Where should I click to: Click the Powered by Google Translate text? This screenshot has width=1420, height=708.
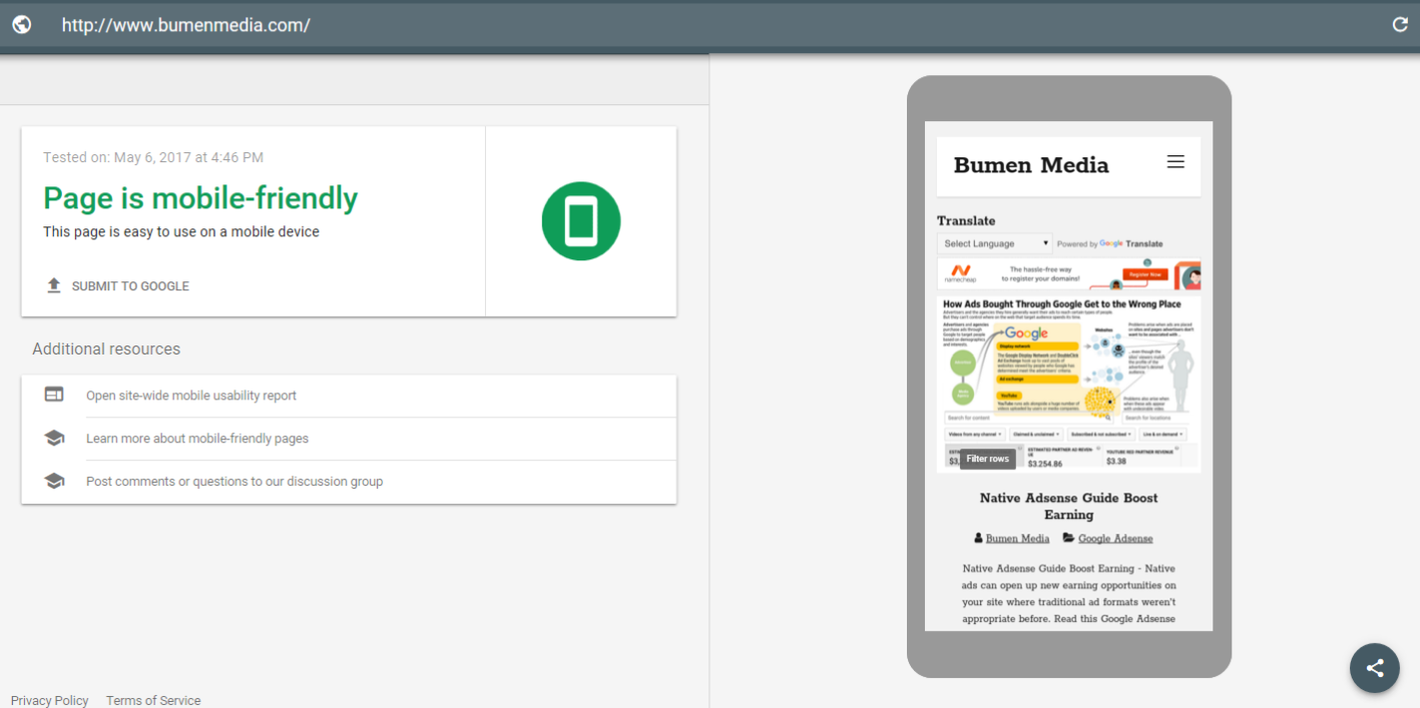click(x=1110, y=244)
